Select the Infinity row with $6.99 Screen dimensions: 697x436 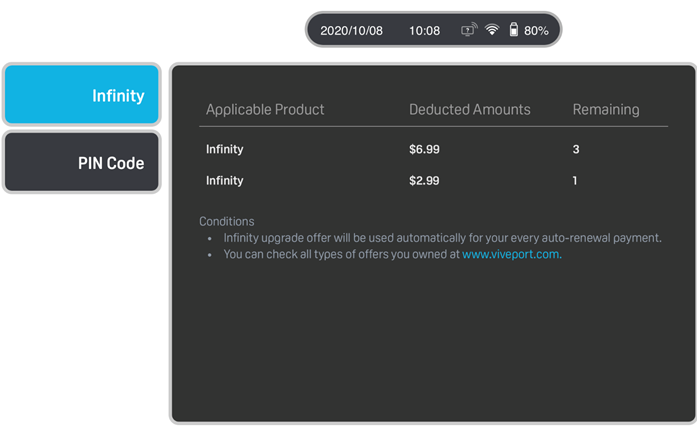(x=433, y=149)
